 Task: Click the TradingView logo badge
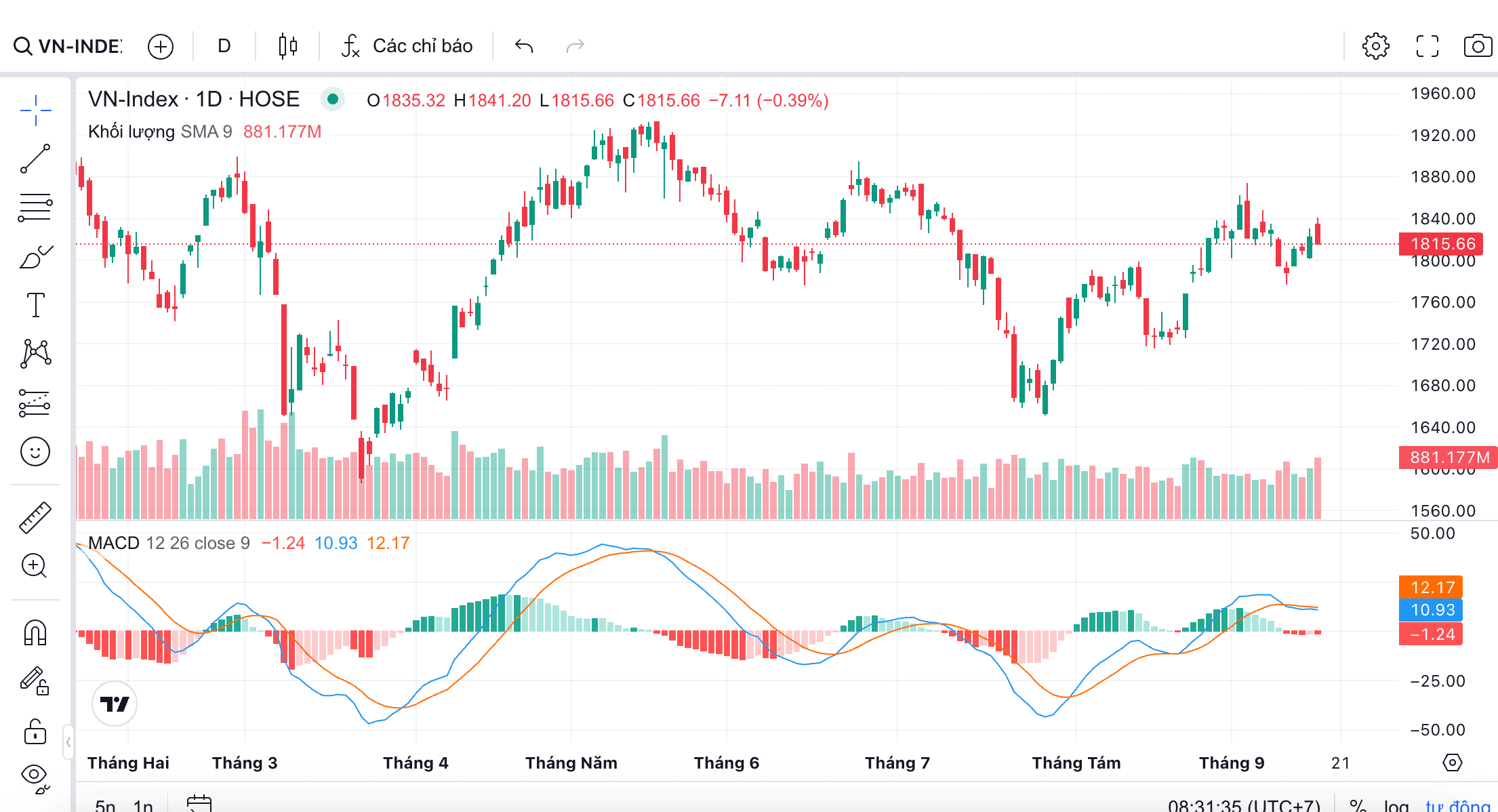coord(114,704)
